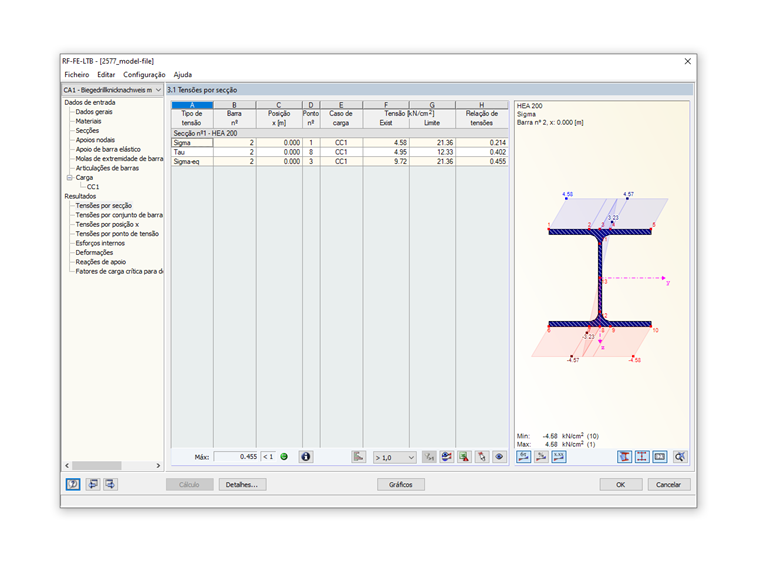Open the > 1,0 filter dropdown
Viewport: 760px width, 570px height.
[395, 457]
